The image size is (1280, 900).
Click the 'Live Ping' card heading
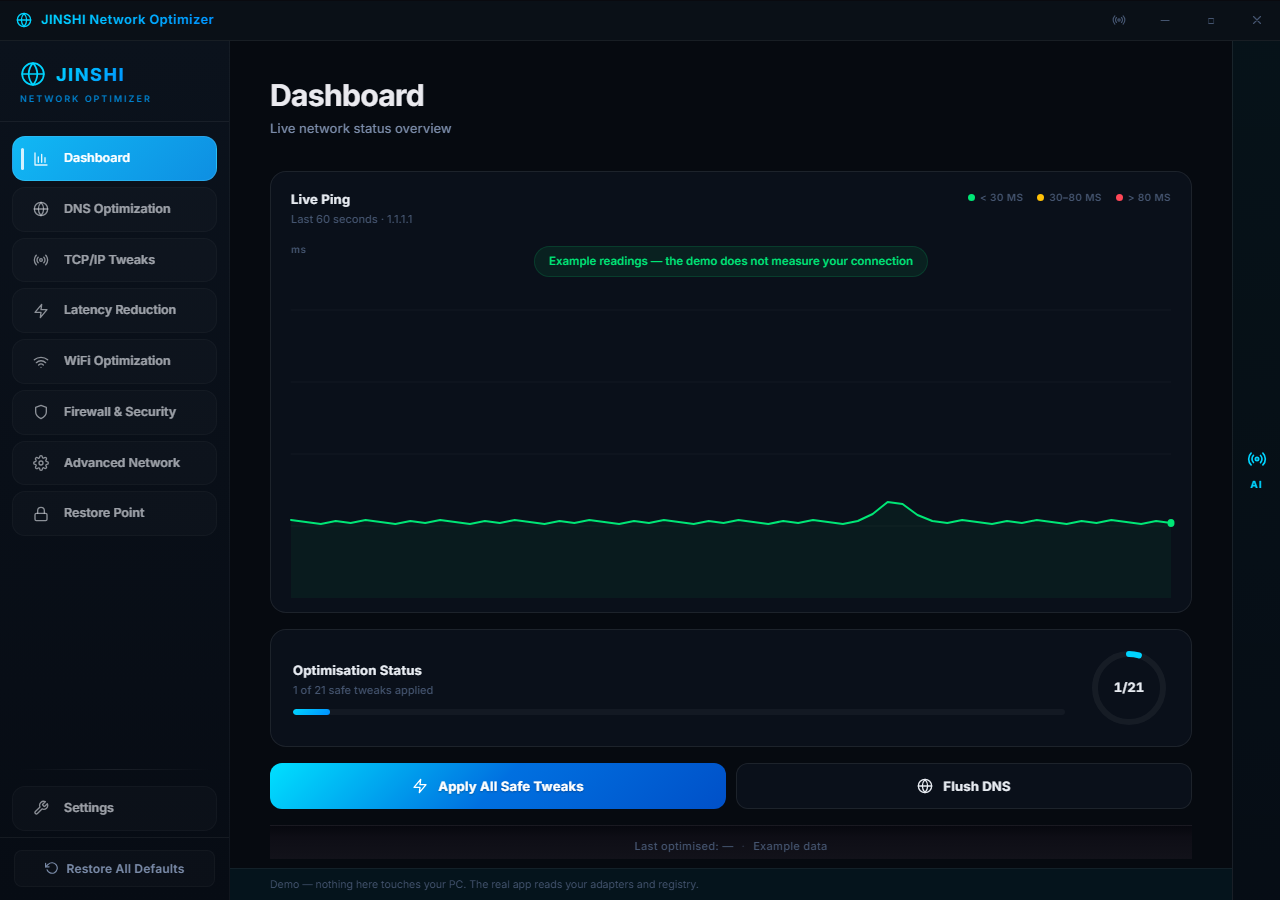click(x=321, y=199)
